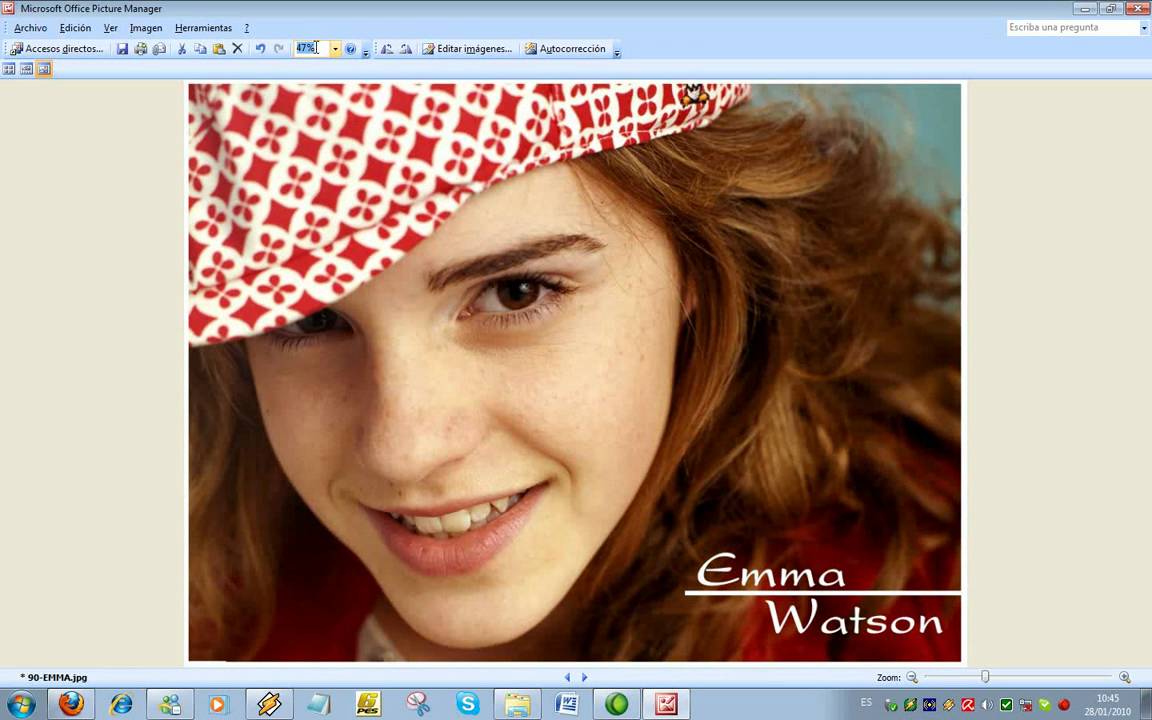Click the clock showing 10:45
Viewport: 1152px width, 720px height.
click(x=1107, y=699)
